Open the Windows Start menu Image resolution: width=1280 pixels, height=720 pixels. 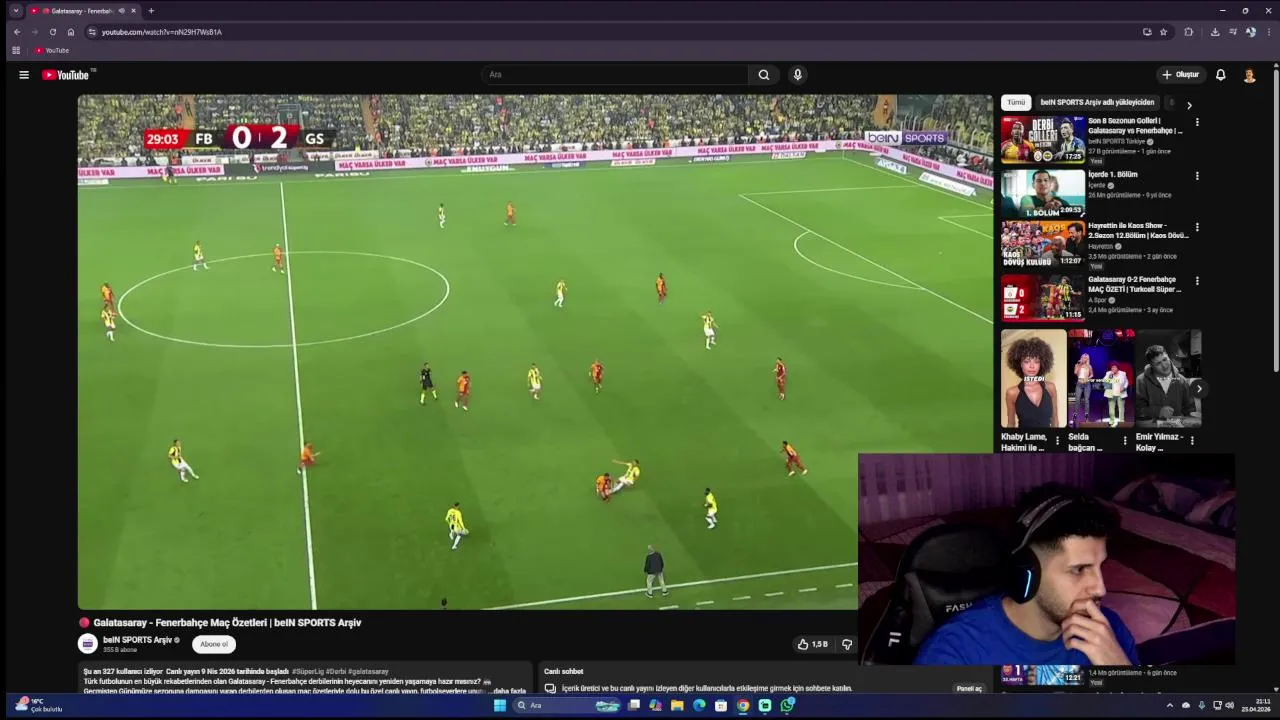(500, 705)
